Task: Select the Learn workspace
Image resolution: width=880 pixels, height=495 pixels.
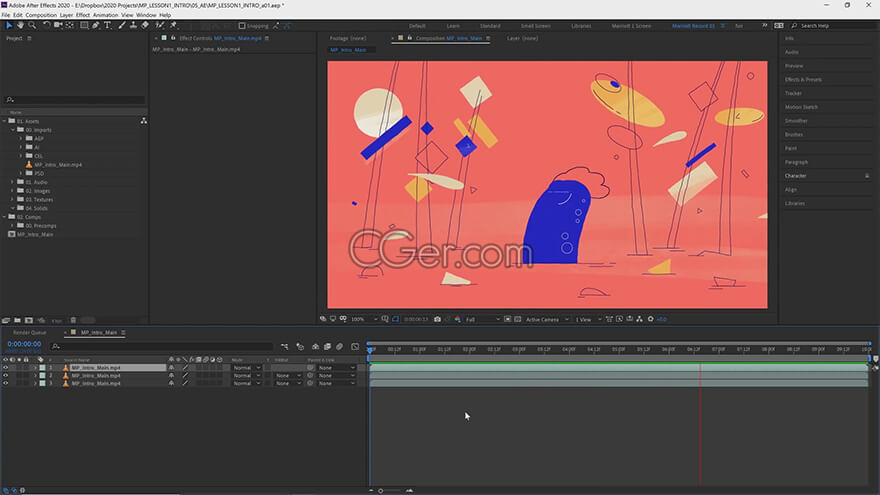Action: tap(453, 26)
